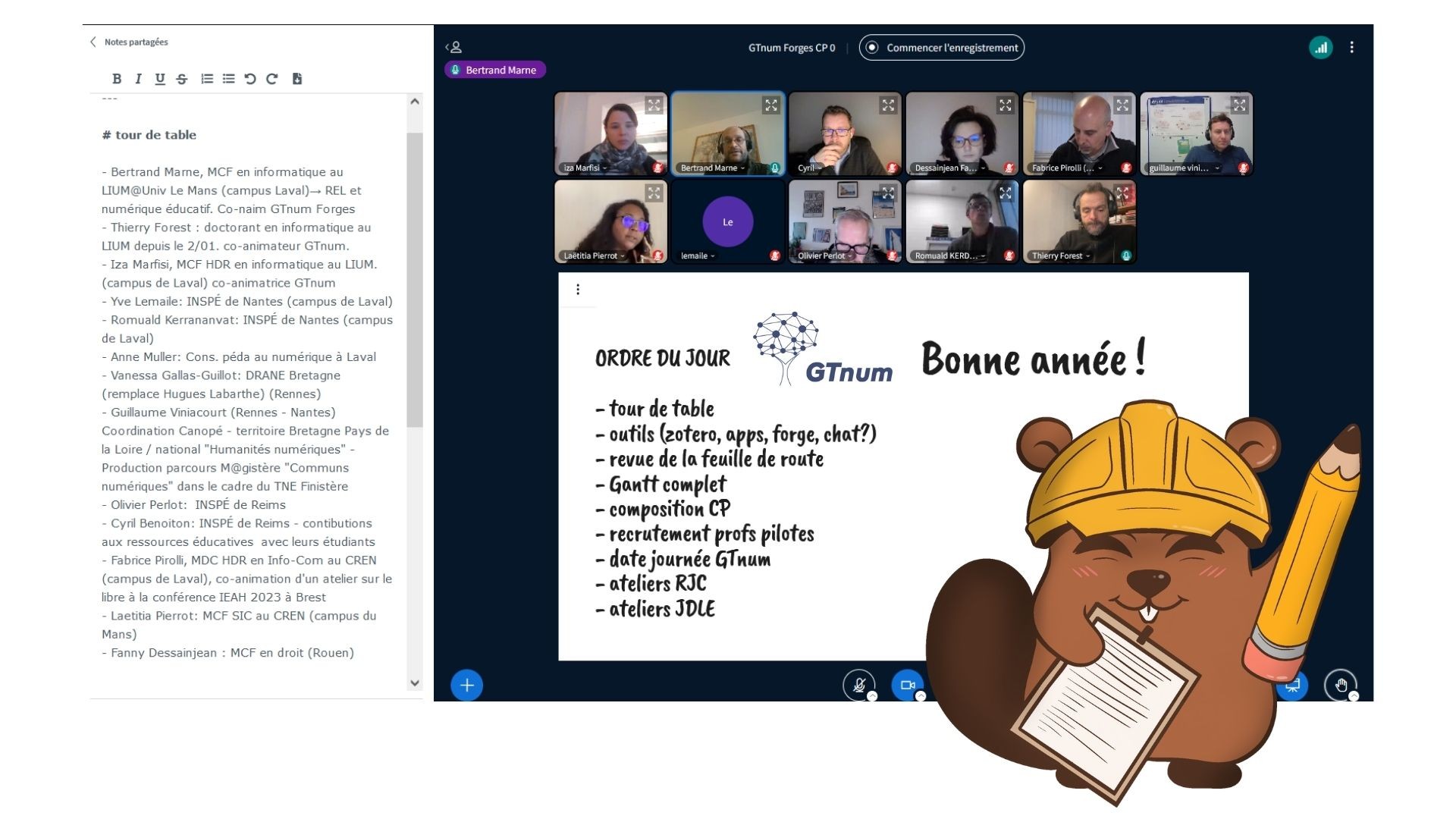The height and width of the screenshot is (819, 1456).
Task: Open iza Marfisi name dropdown
Action: 585,168
